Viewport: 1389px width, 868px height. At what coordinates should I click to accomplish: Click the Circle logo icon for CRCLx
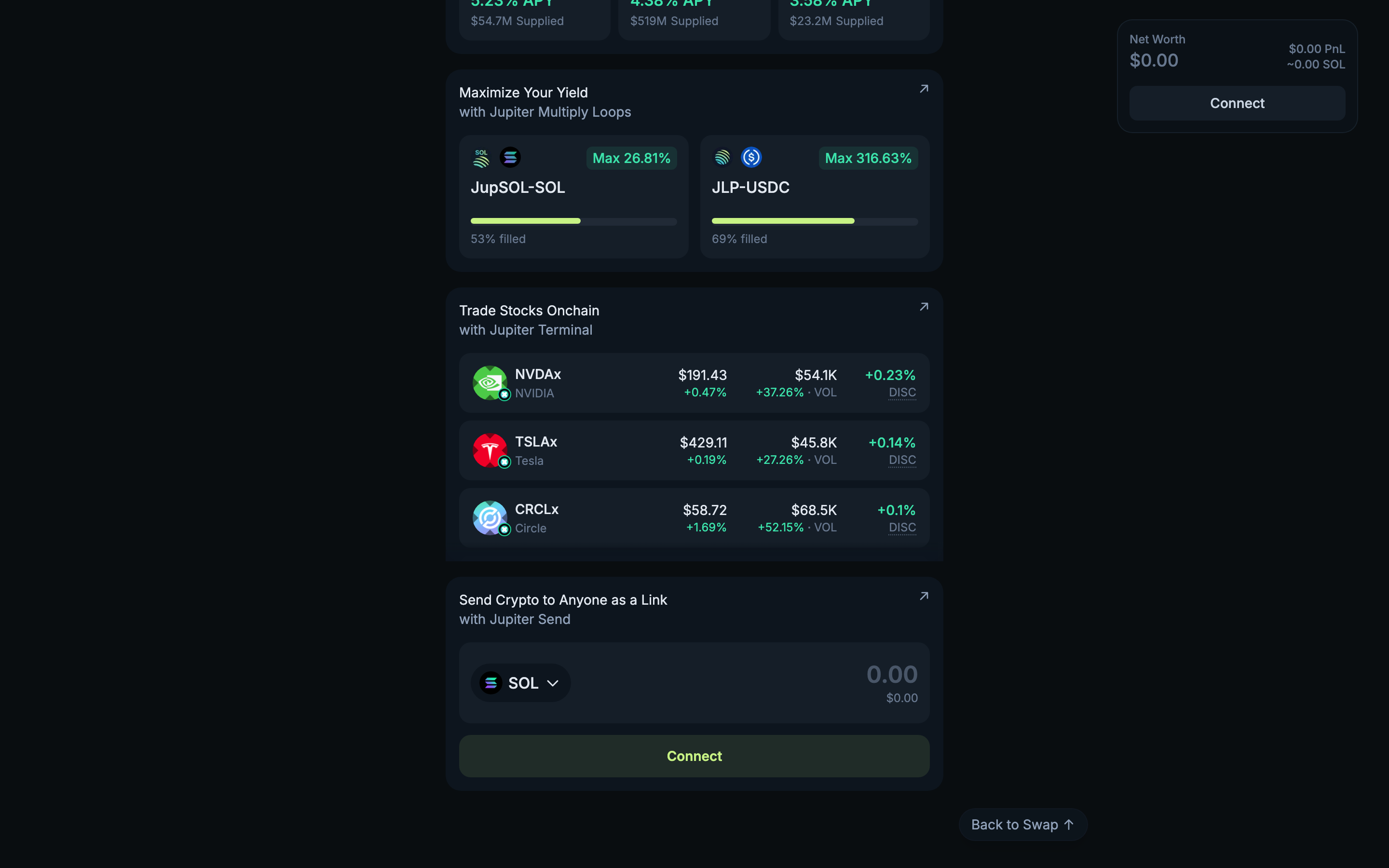(x=490, y=517)
